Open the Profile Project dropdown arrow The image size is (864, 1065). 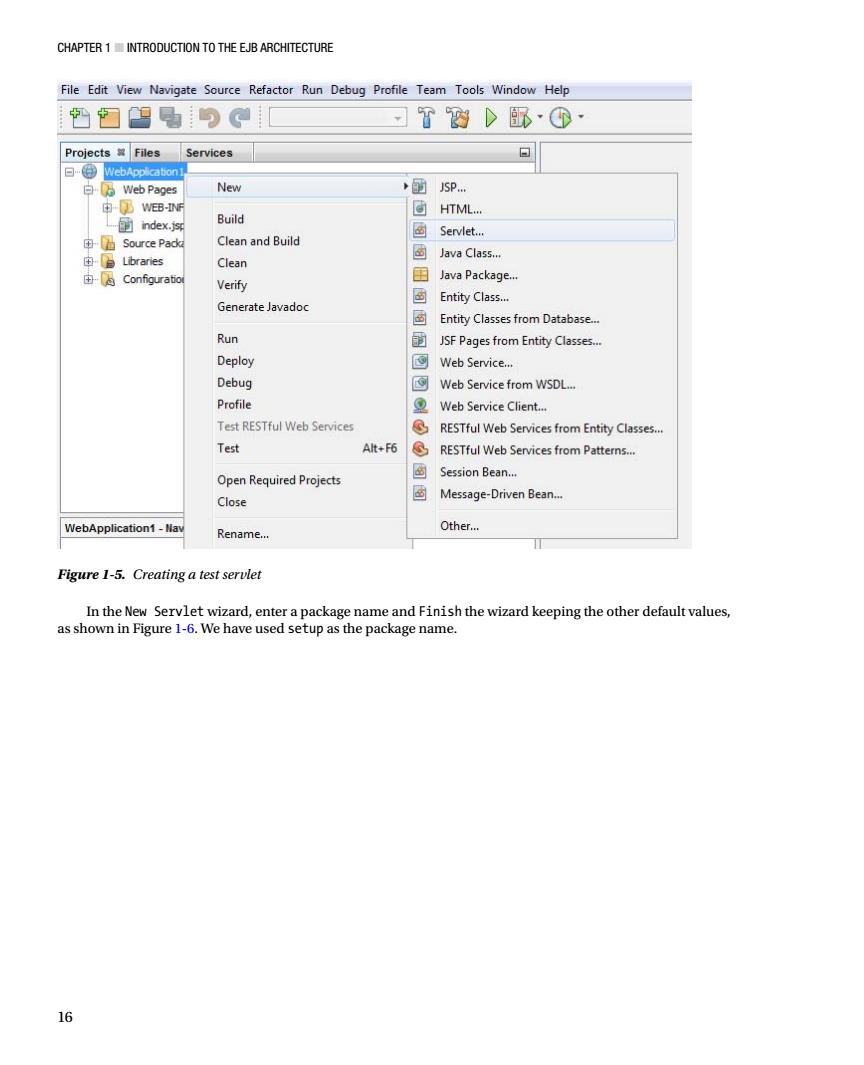point(581,117)
